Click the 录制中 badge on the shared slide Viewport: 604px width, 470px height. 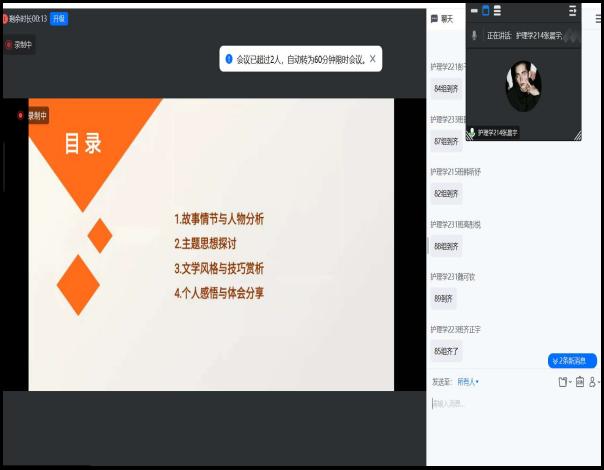[x=32, y=115]
